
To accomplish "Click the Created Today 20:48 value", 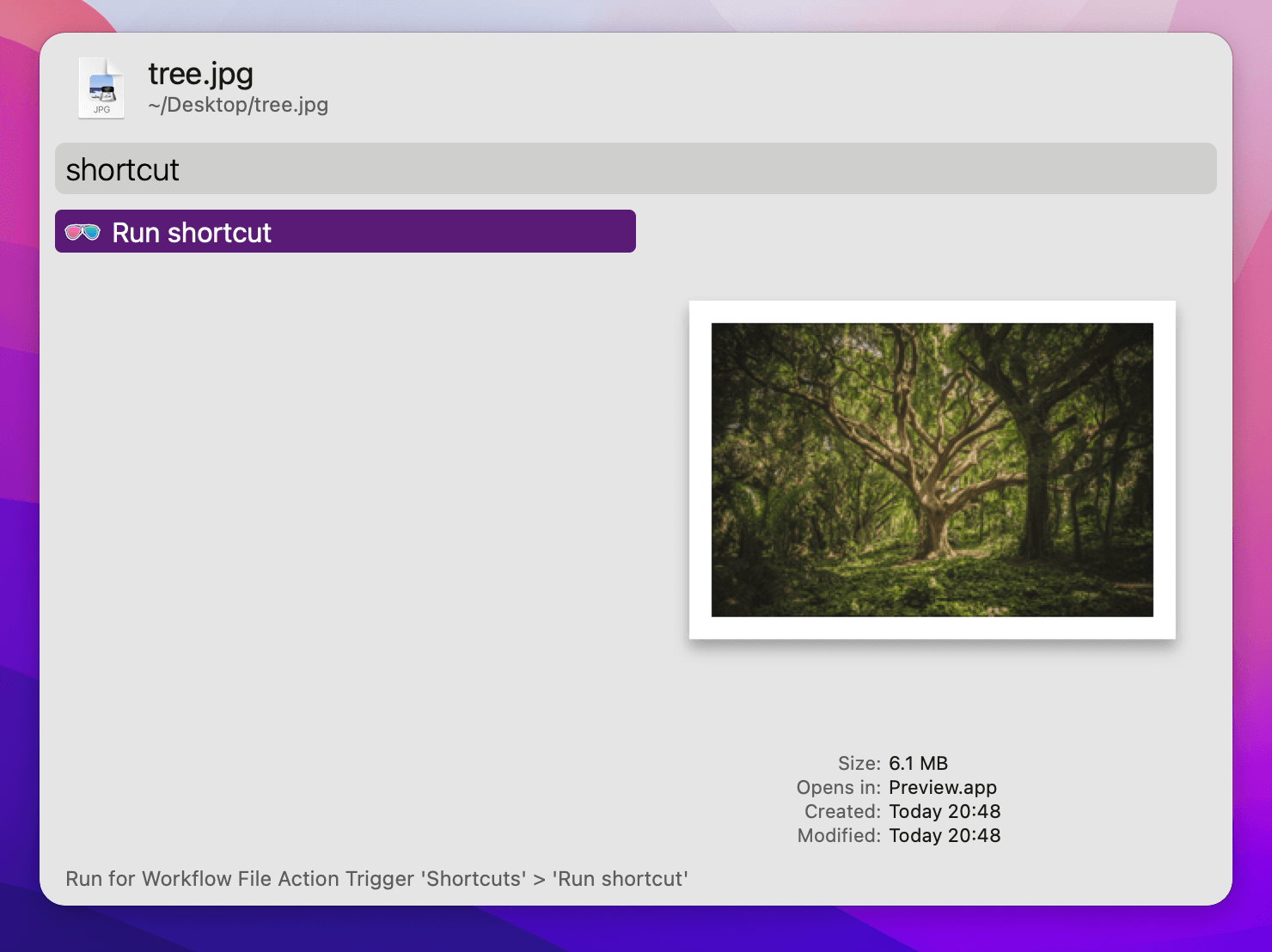I will (x=945, y=811).
